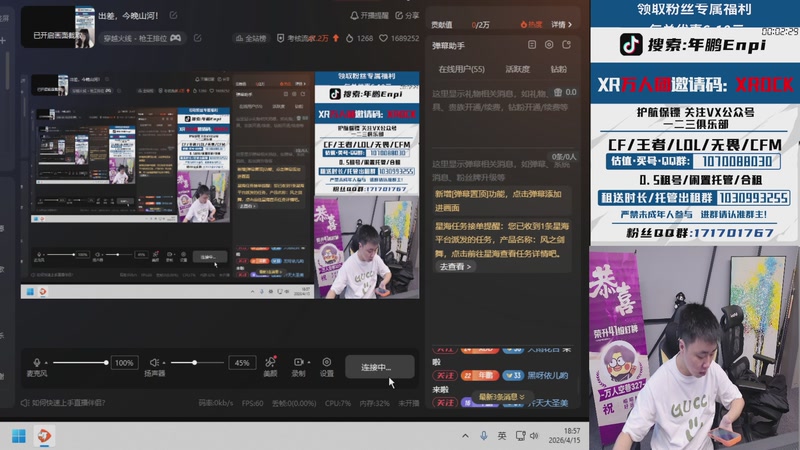
Task: Switch the 英 input method indicator
Action: coord(502,436)
